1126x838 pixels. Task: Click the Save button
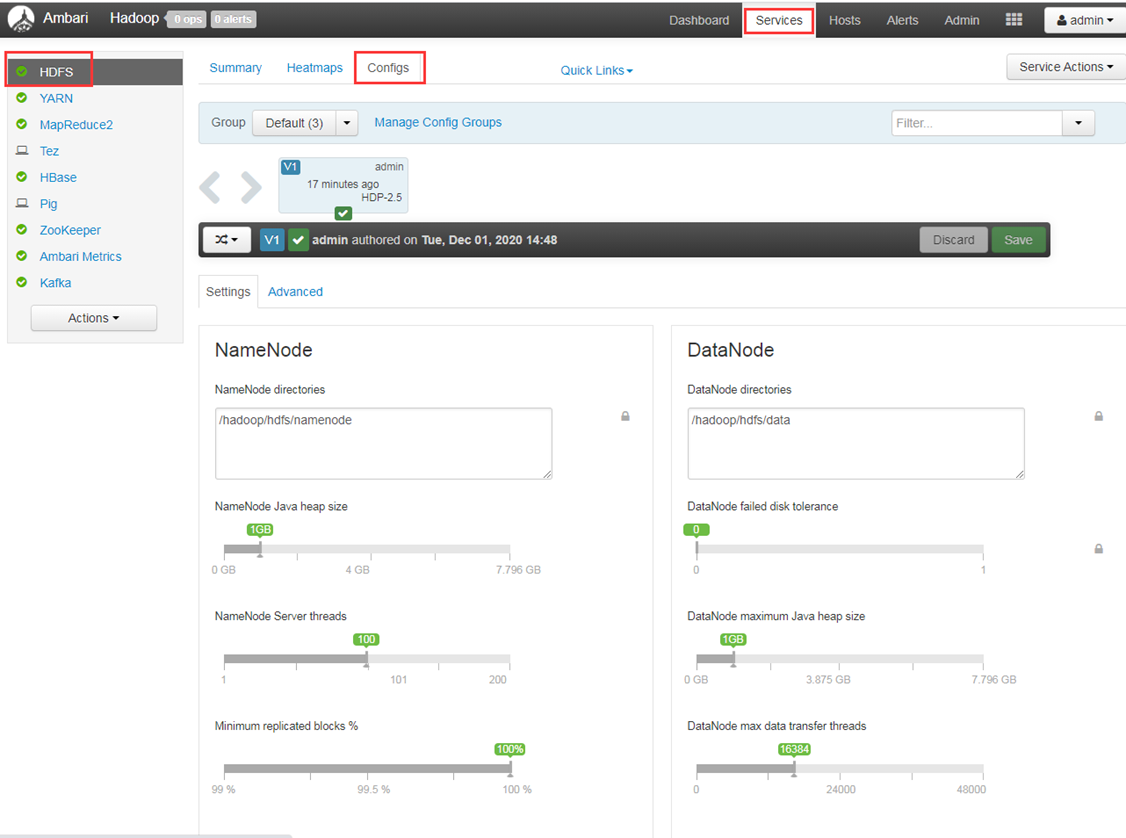[1018, 240]
